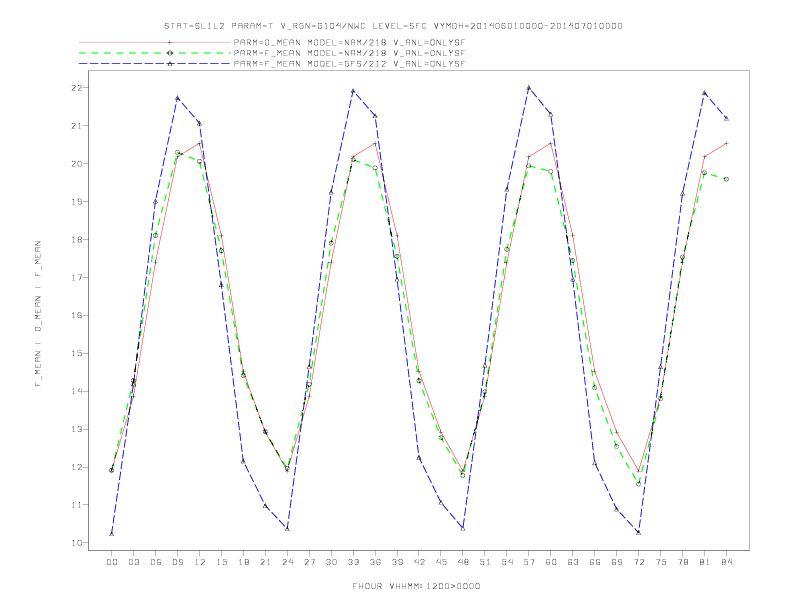Click the x-axis tick label 75

click(x=661, y=562)
